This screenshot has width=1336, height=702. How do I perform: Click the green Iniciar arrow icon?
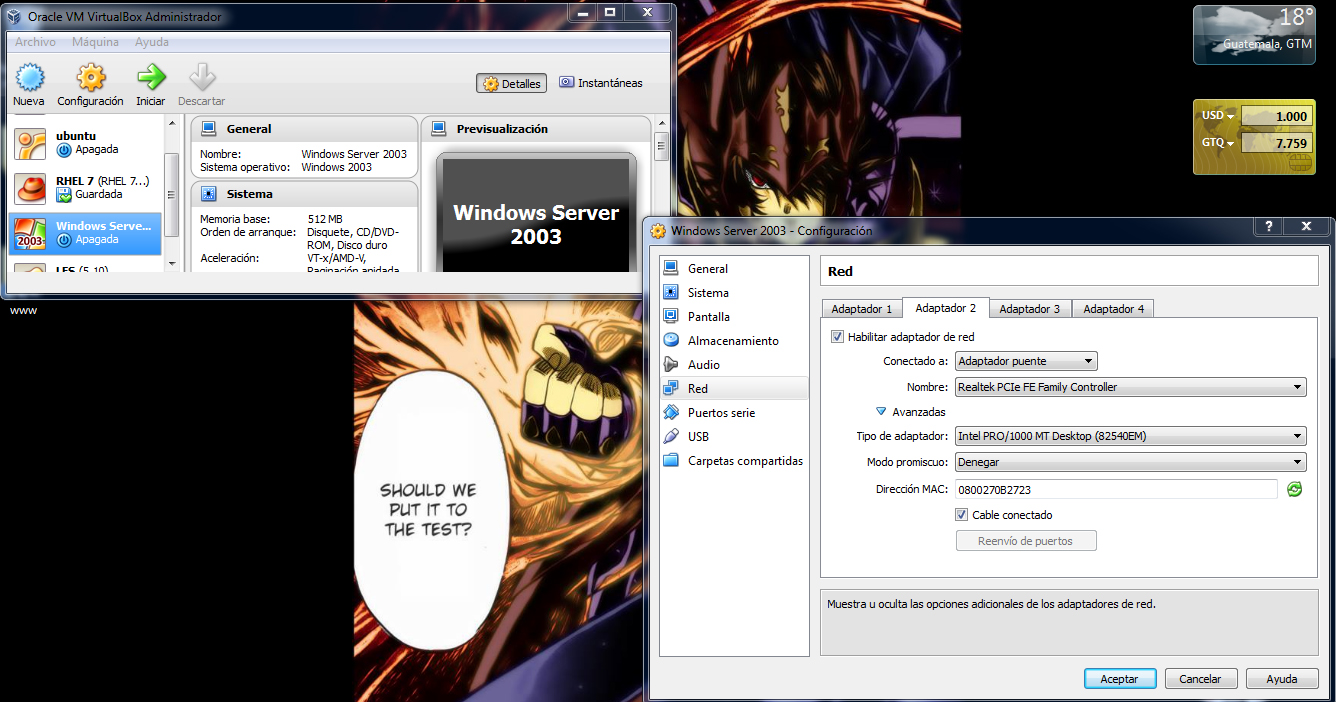[x=151, y=78]
